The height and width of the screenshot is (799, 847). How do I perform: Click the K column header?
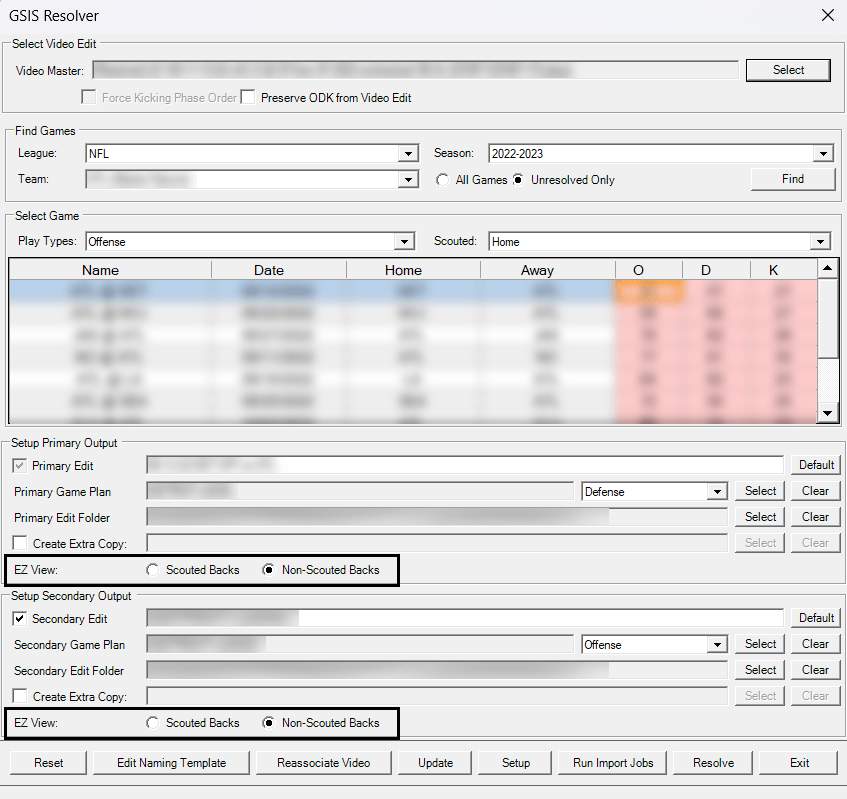click(773, 270)
